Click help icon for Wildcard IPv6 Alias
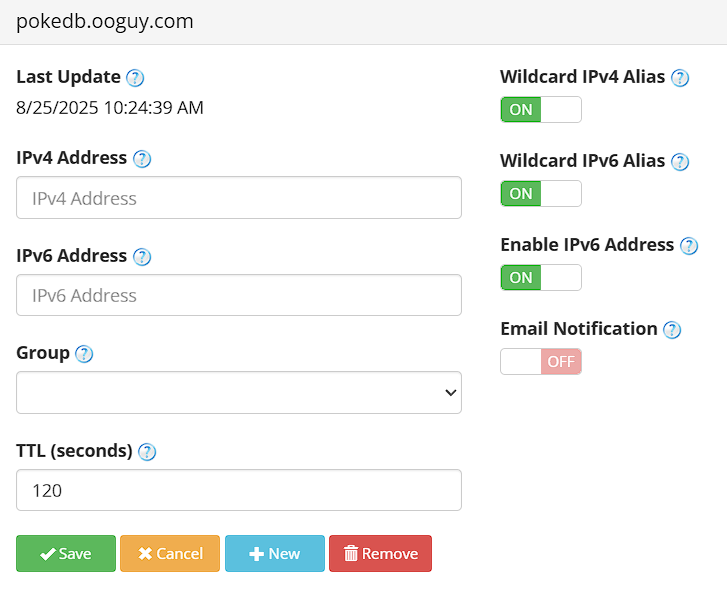 pyautogui.click(x=680, y=162)
